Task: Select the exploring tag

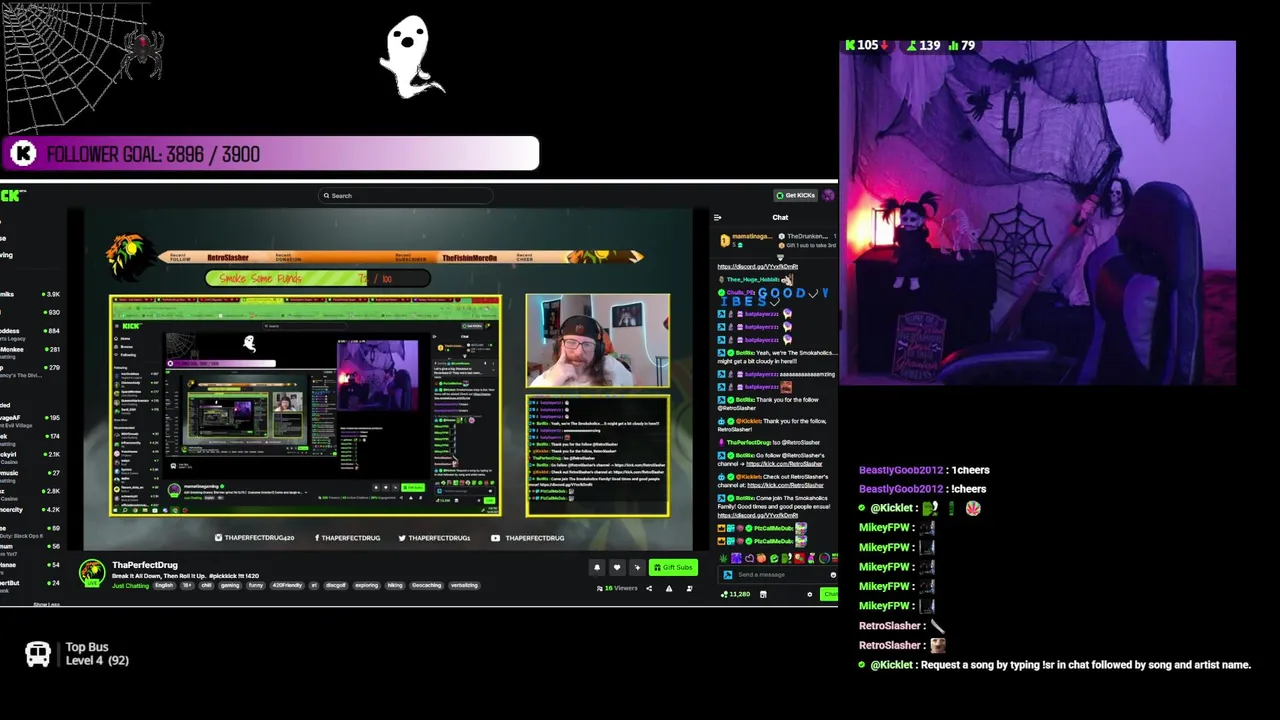Action: tap(366, 586)
